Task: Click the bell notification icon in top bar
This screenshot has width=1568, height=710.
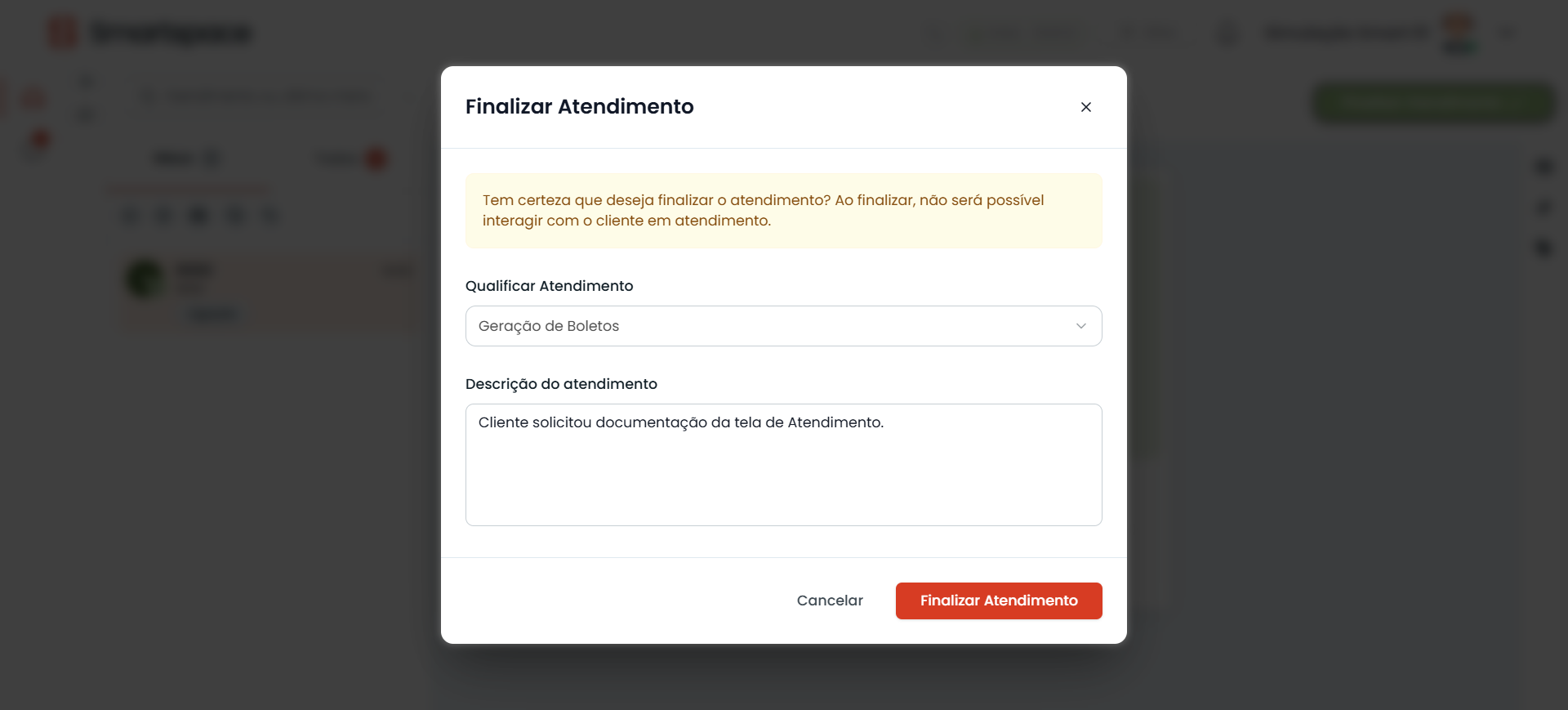Action: (x=1227, y=33)
